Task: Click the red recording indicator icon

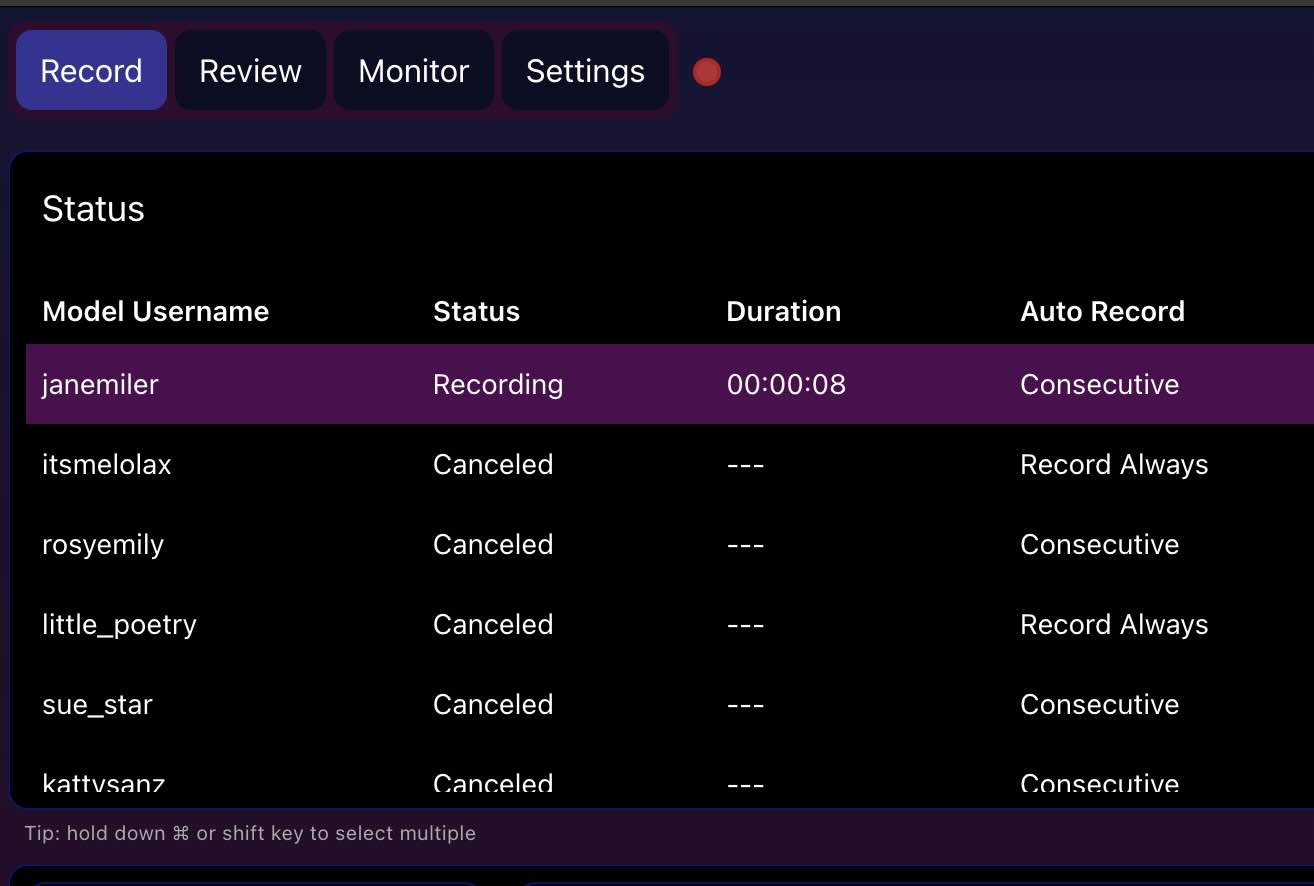Action: click(707, 72)
